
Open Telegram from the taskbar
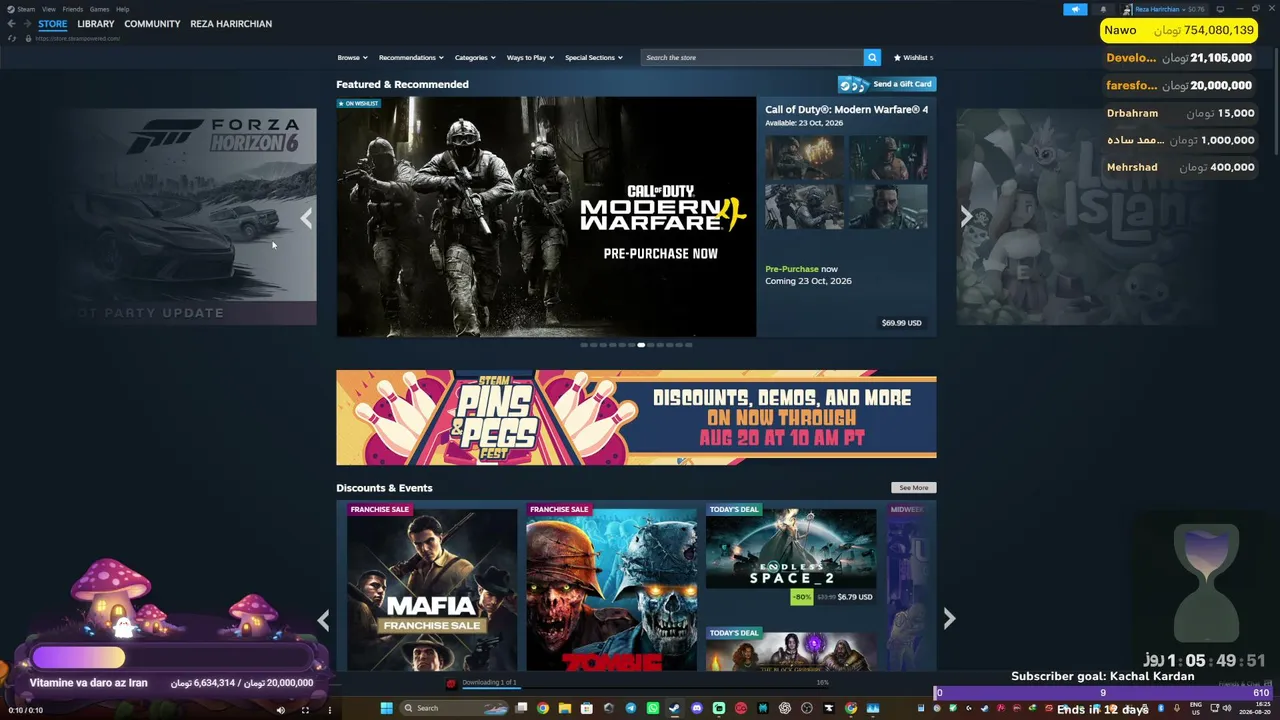[x=631, y=708]
